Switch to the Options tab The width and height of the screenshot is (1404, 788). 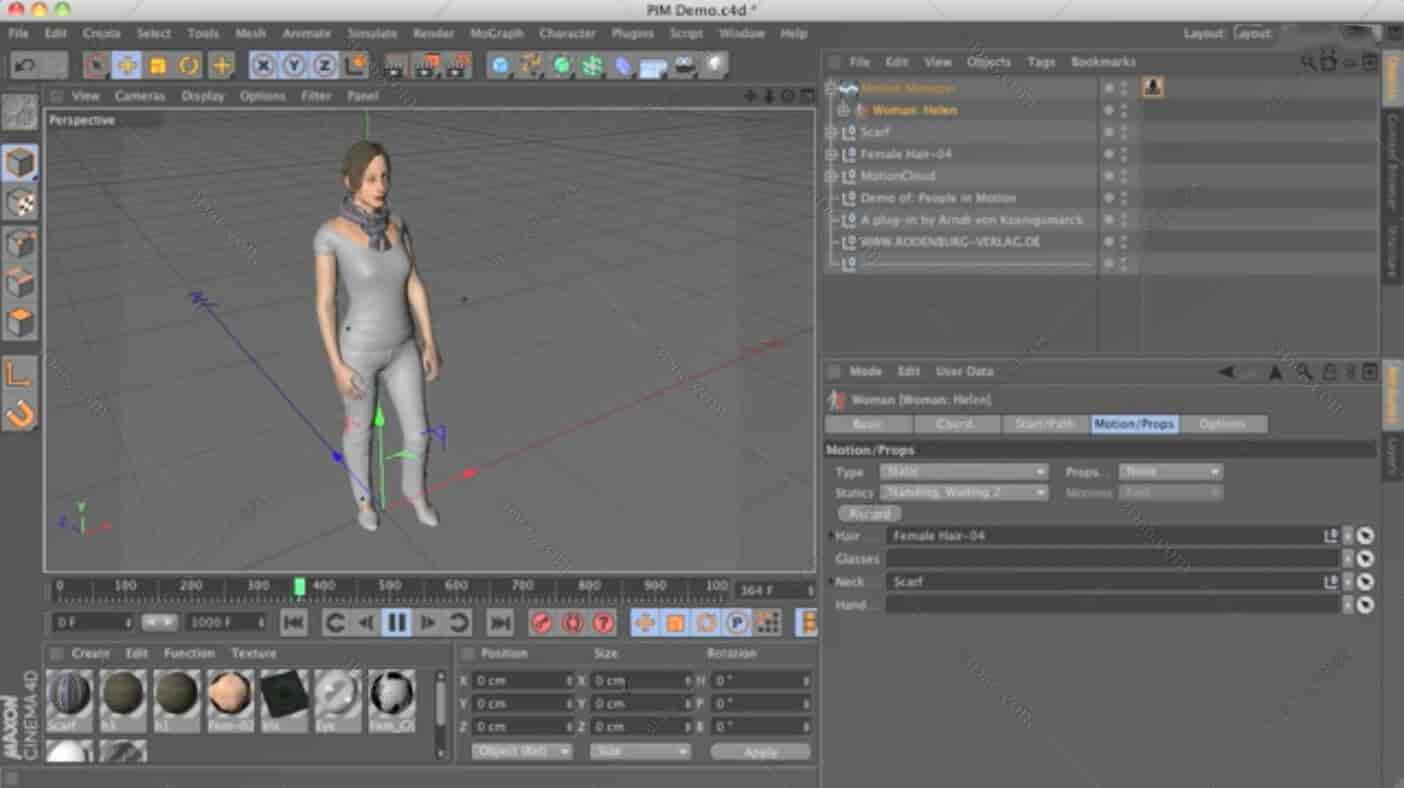(x=1225, y=424)
